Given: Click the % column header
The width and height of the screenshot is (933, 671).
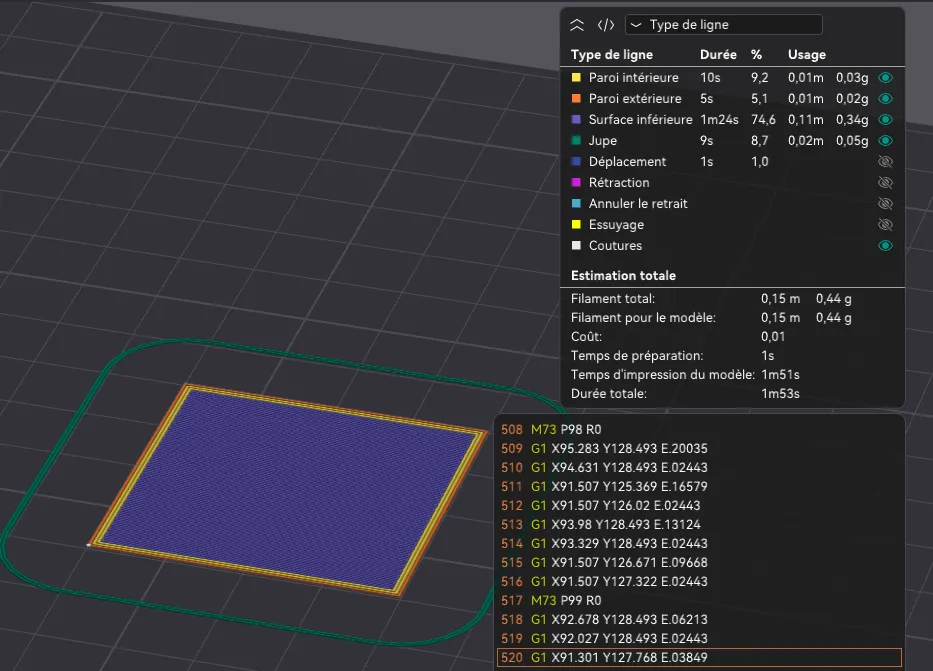Looking at the screenshot, I should point(756,55).
